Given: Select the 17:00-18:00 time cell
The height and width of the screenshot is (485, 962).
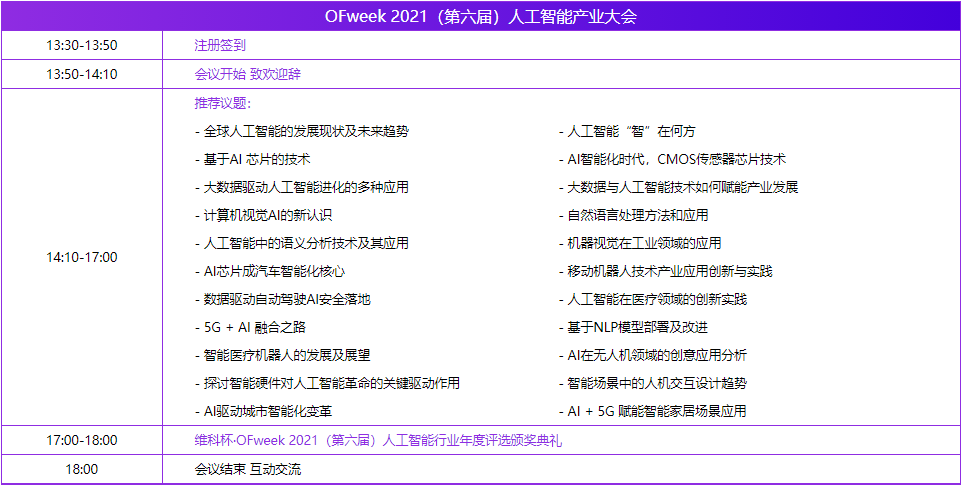Looking at the screenshot, I should click(x=82, y=440).
